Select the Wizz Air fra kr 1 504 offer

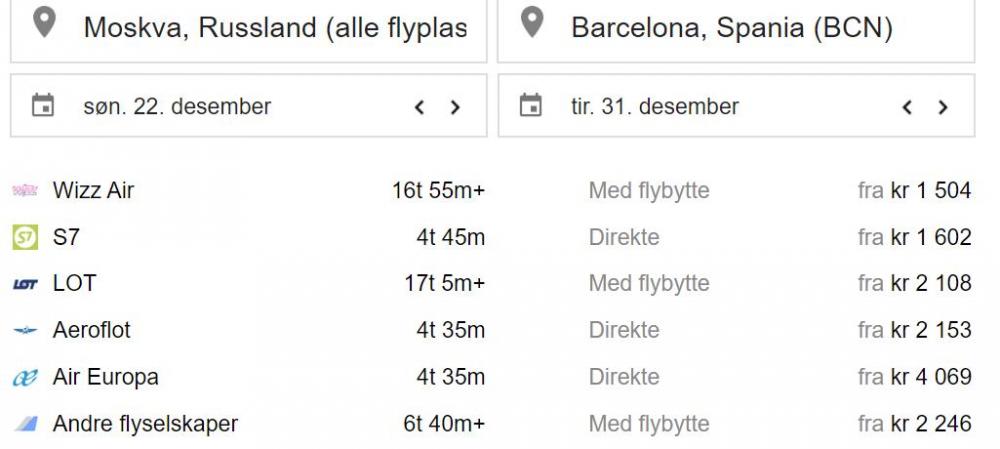tap(914, 190)
